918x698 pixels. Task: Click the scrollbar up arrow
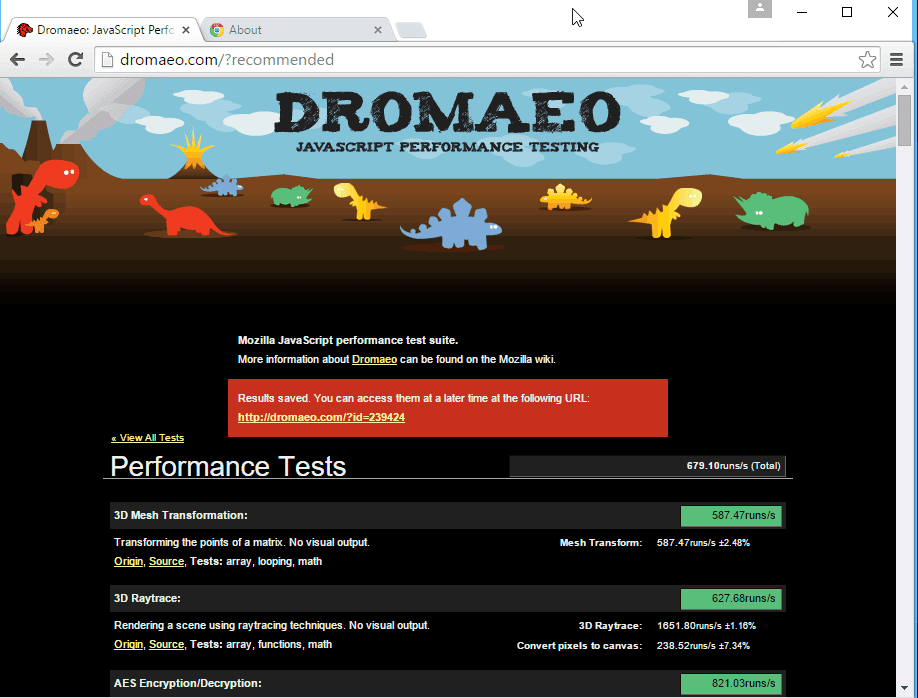[x=905, y=87]
